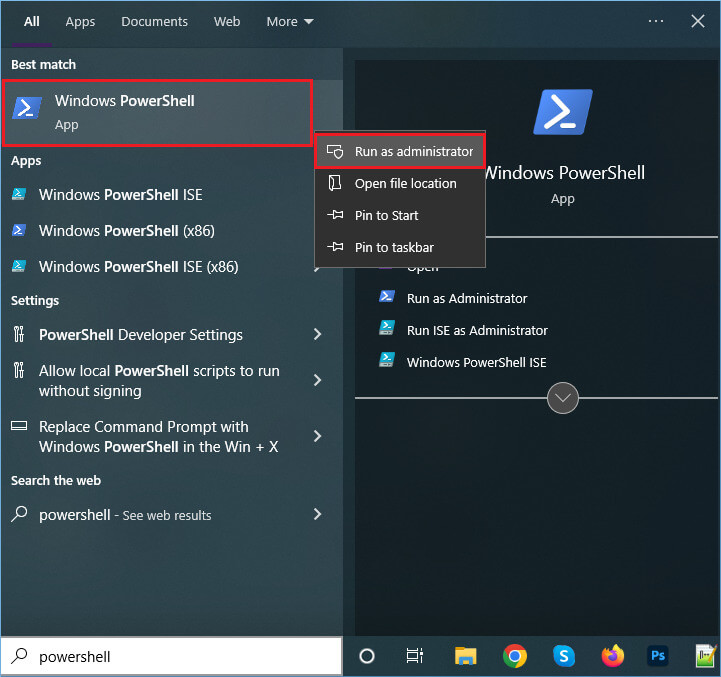Click the Windows PowerShell title in preview pane
Viewport: 721px width, 677px height.
(x=566, y=173)
